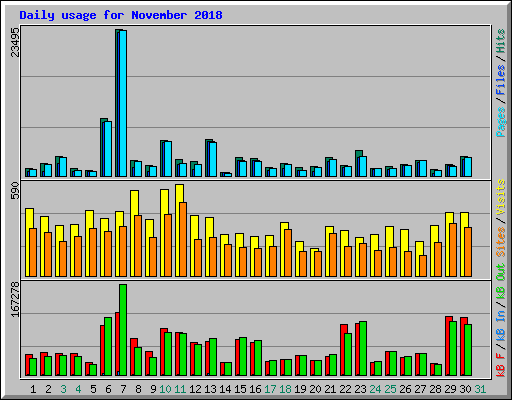The height and width of the screenshot is (400, 512).
Task: Click the red kB F bar for day 6
Action: click(x=103, y=350)
